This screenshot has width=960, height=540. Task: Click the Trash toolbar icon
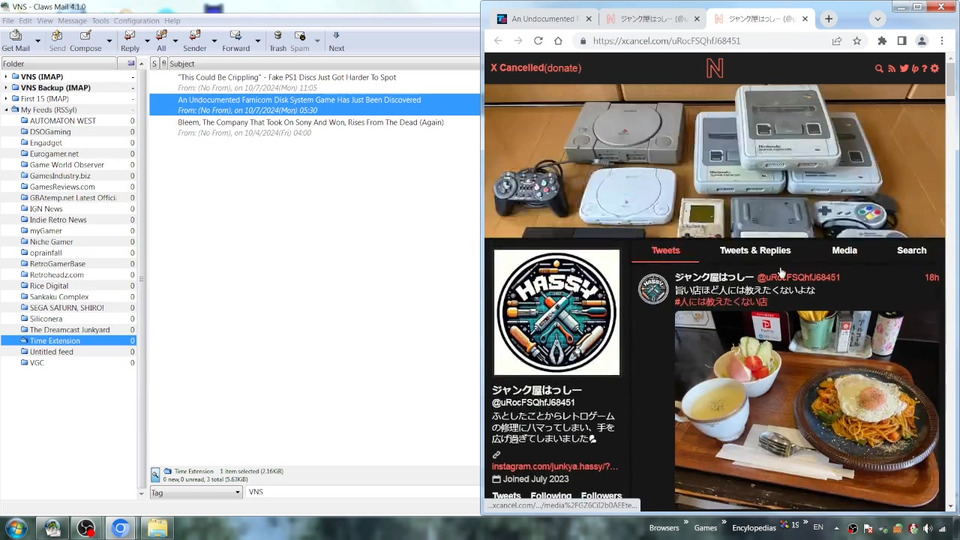click(x=278, y=40)
